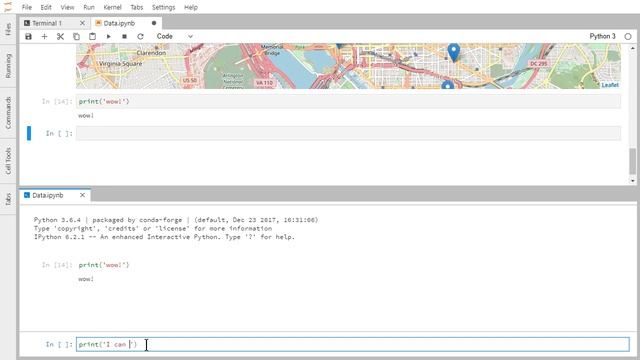
Task: Open the Settings menu
Action: pyautogui.click(x=163, y=7)
